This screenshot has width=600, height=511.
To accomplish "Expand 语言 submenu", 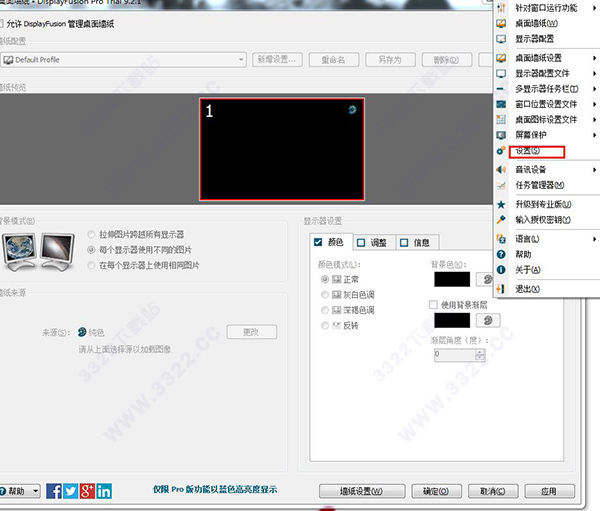I will pos(595,239).
